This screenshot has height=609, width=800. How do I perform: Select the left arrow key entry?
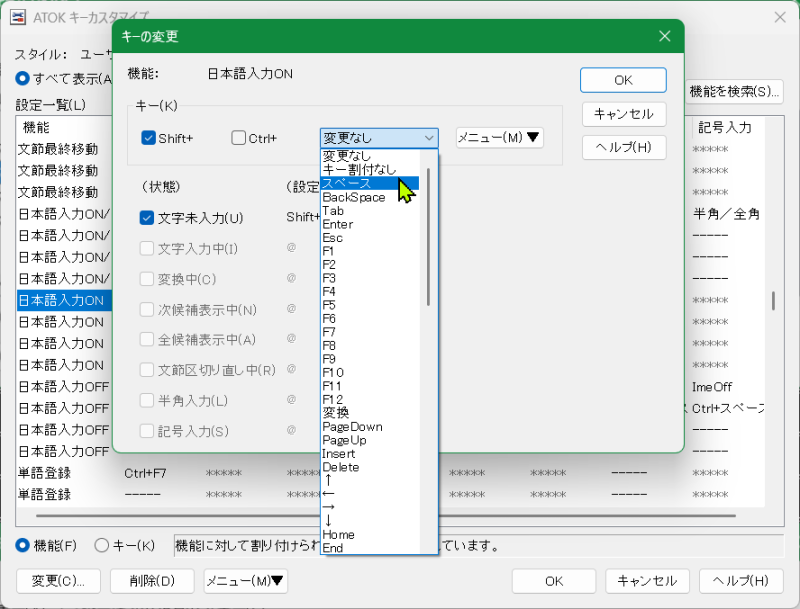tap(370, 494)
